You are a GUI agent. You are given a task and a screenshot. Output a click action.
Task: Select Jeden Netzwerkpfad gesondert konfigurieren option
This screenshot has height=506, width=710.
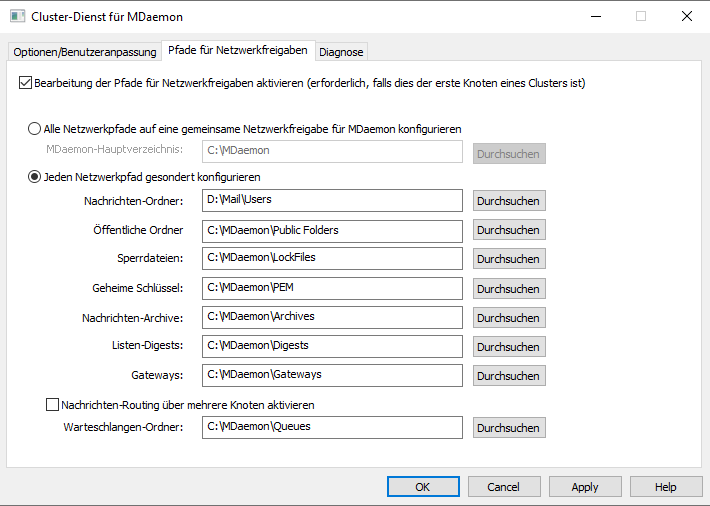[x=36, y=177]
